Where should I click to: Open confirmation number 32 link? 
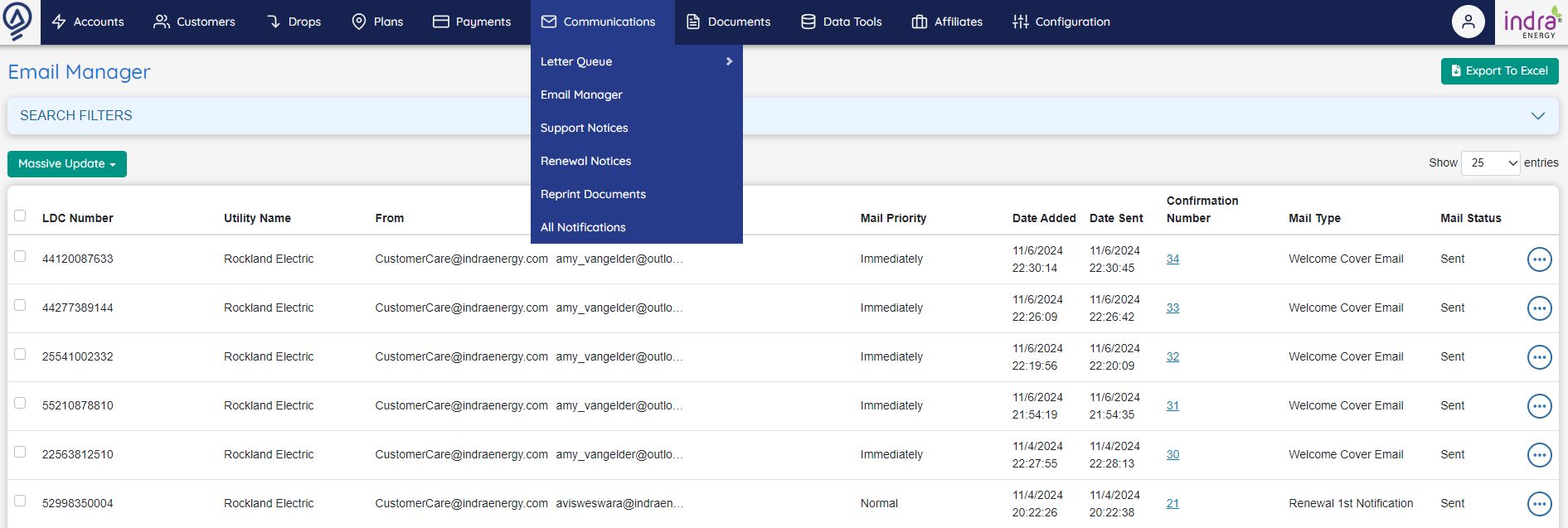click(1172, 356)
